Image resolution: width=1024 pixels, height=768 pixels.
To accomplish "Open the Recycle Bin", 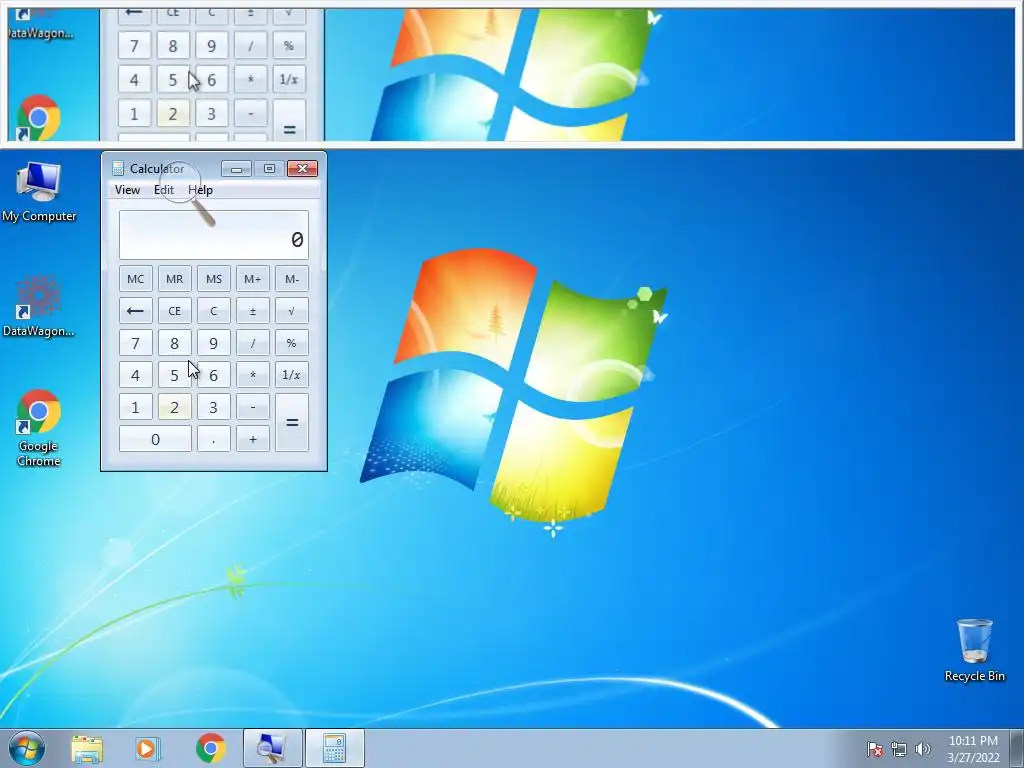I will [974, 650].
